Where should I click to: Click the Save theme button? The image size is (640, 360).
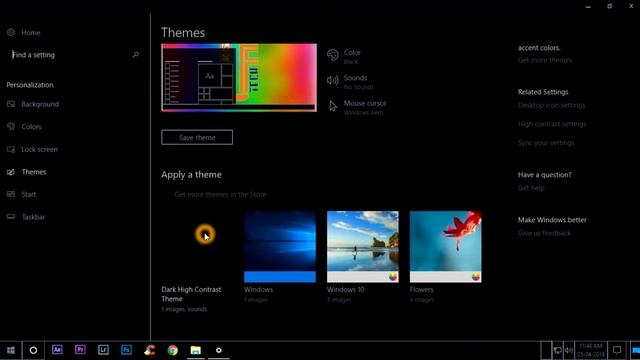(197, 138)
